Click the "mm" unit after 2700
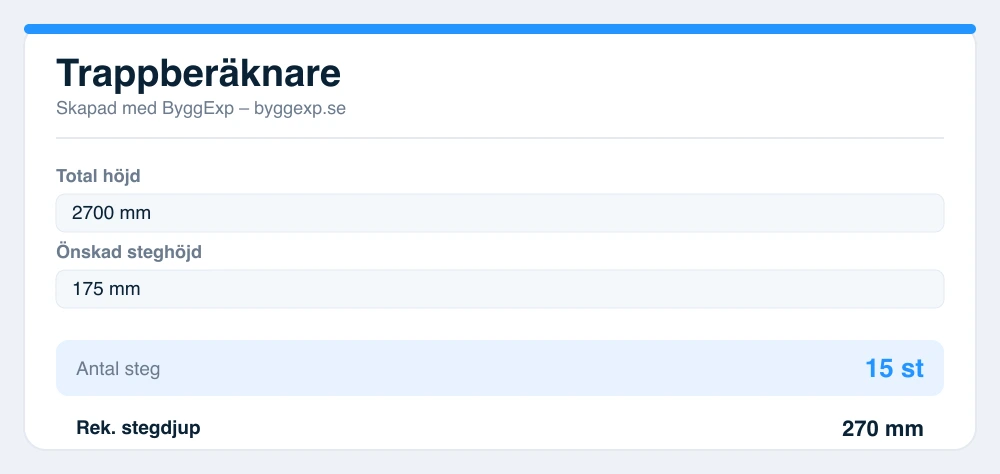 136,213
